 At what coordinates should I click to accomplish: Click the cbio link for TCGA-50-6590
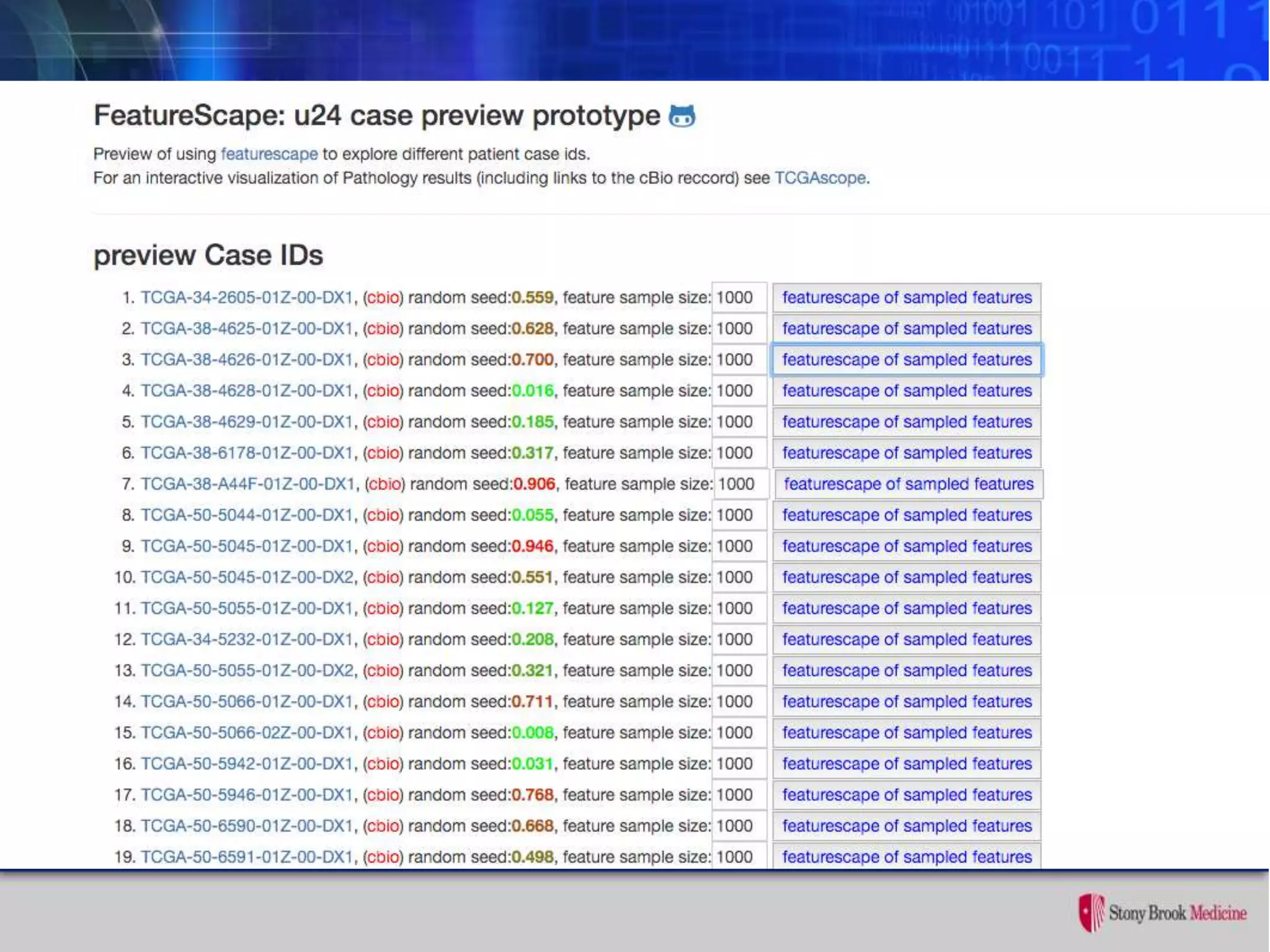click(383, 826)
